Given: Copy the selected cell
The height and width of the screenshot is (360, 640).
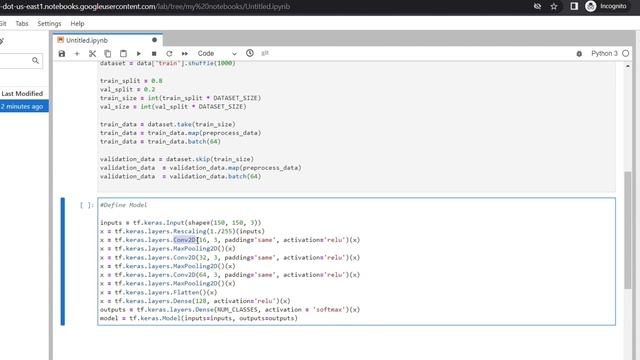Looking at the screenshot, I should [x=108, y=53].
